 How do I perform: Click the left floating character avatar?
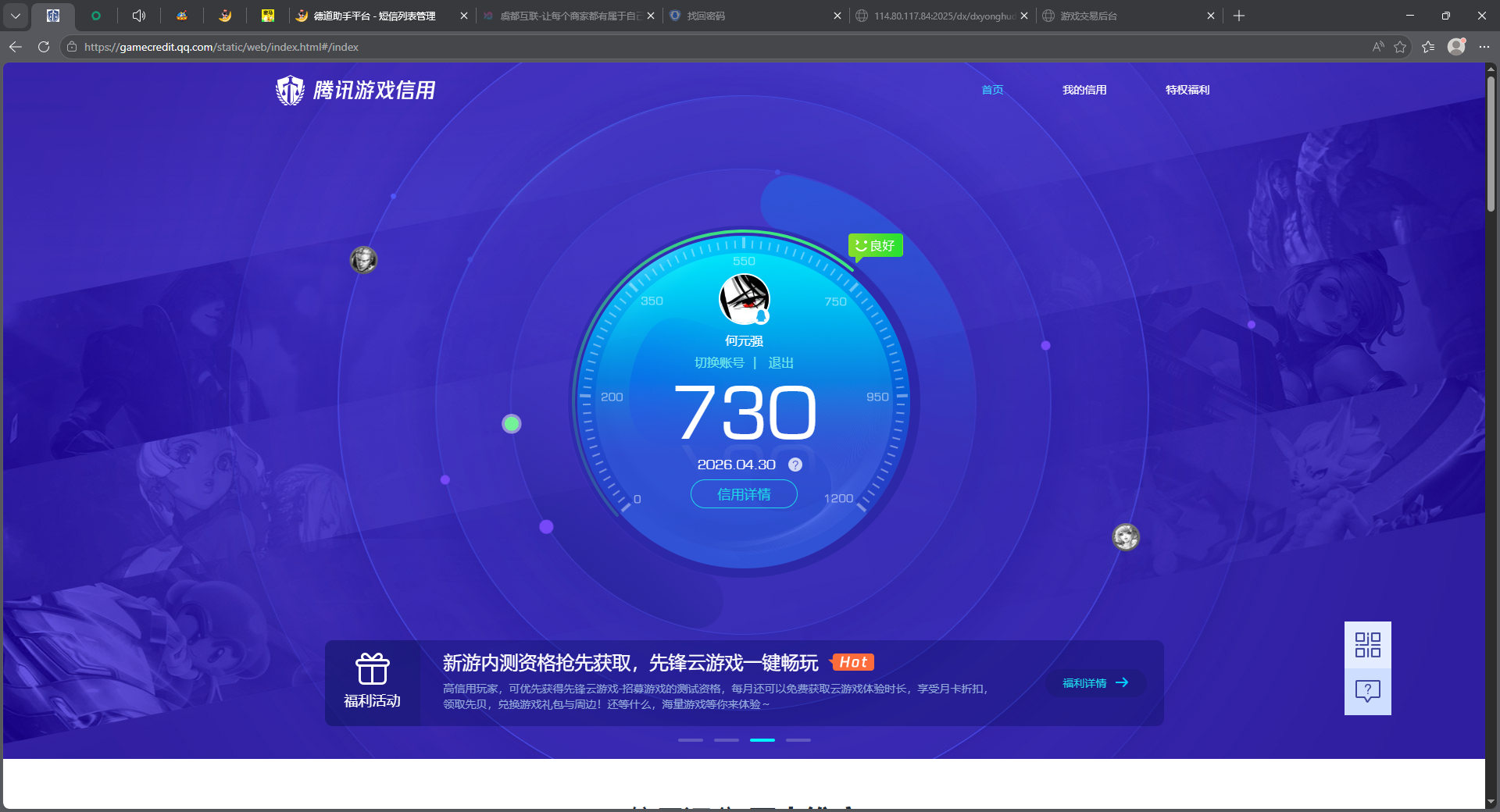click(x=363, y=259)
